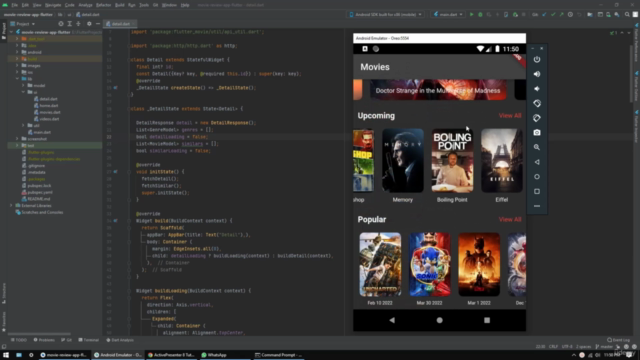Click the Git update project arrow icon
Screen dimensions: 640x360
[544, 14]
